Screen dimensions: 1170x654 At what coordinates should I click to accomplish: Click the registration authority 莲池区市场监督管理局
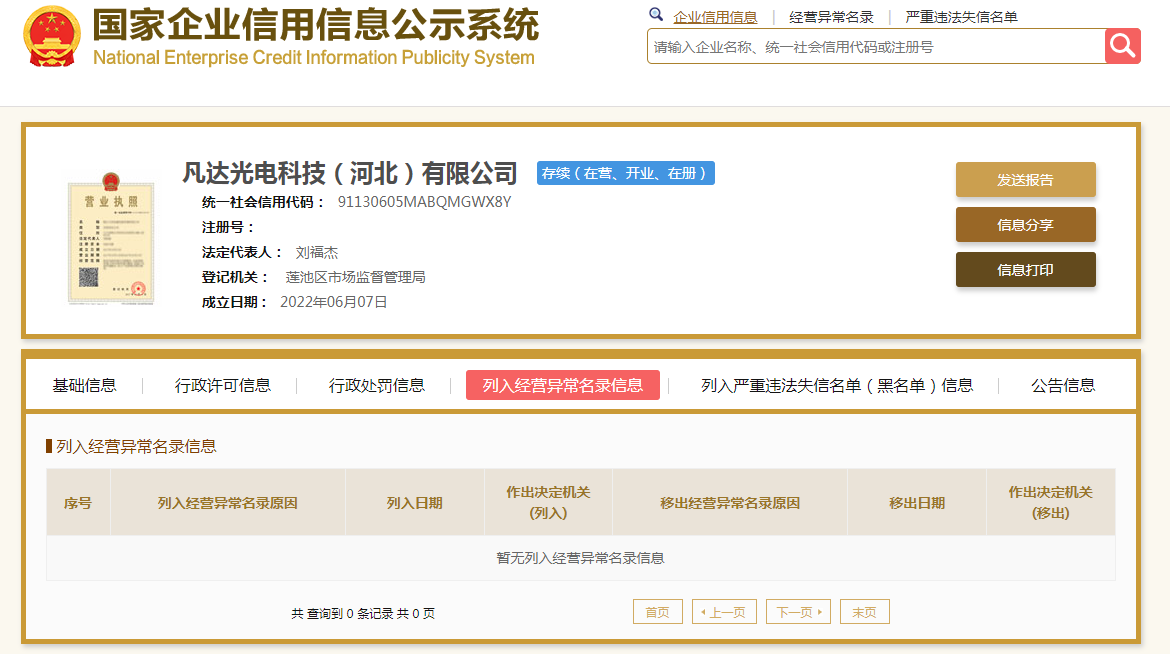tap(355, 277)
